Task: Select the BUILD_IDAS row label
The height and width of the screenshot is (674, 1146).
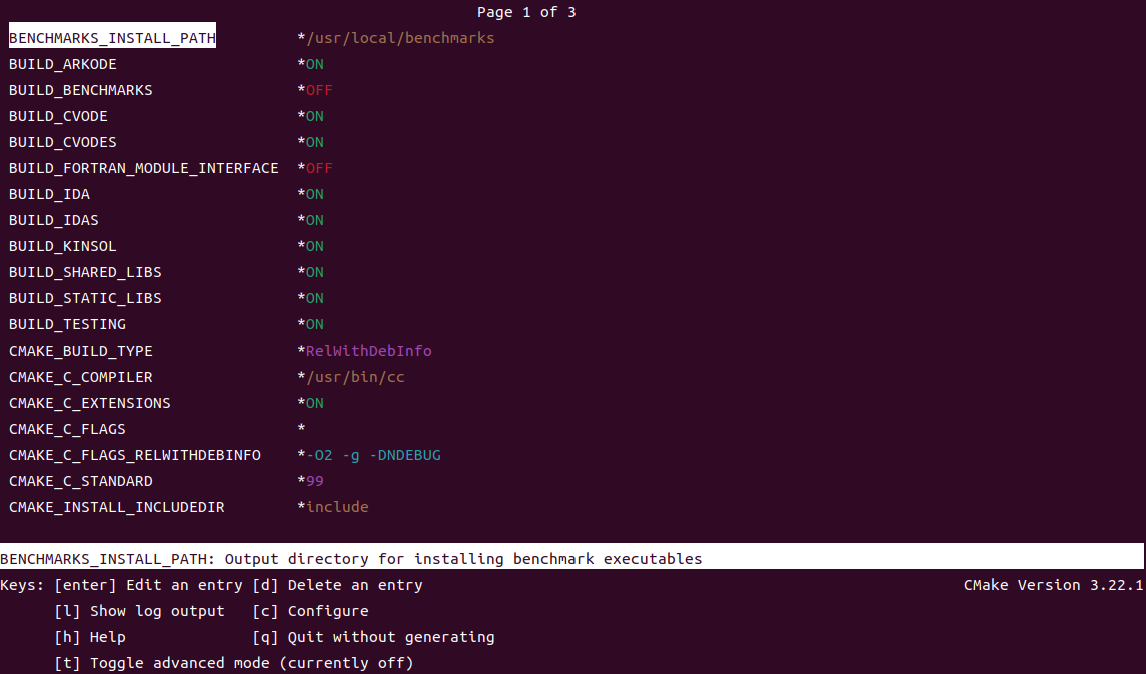Action: pos(53,220)
